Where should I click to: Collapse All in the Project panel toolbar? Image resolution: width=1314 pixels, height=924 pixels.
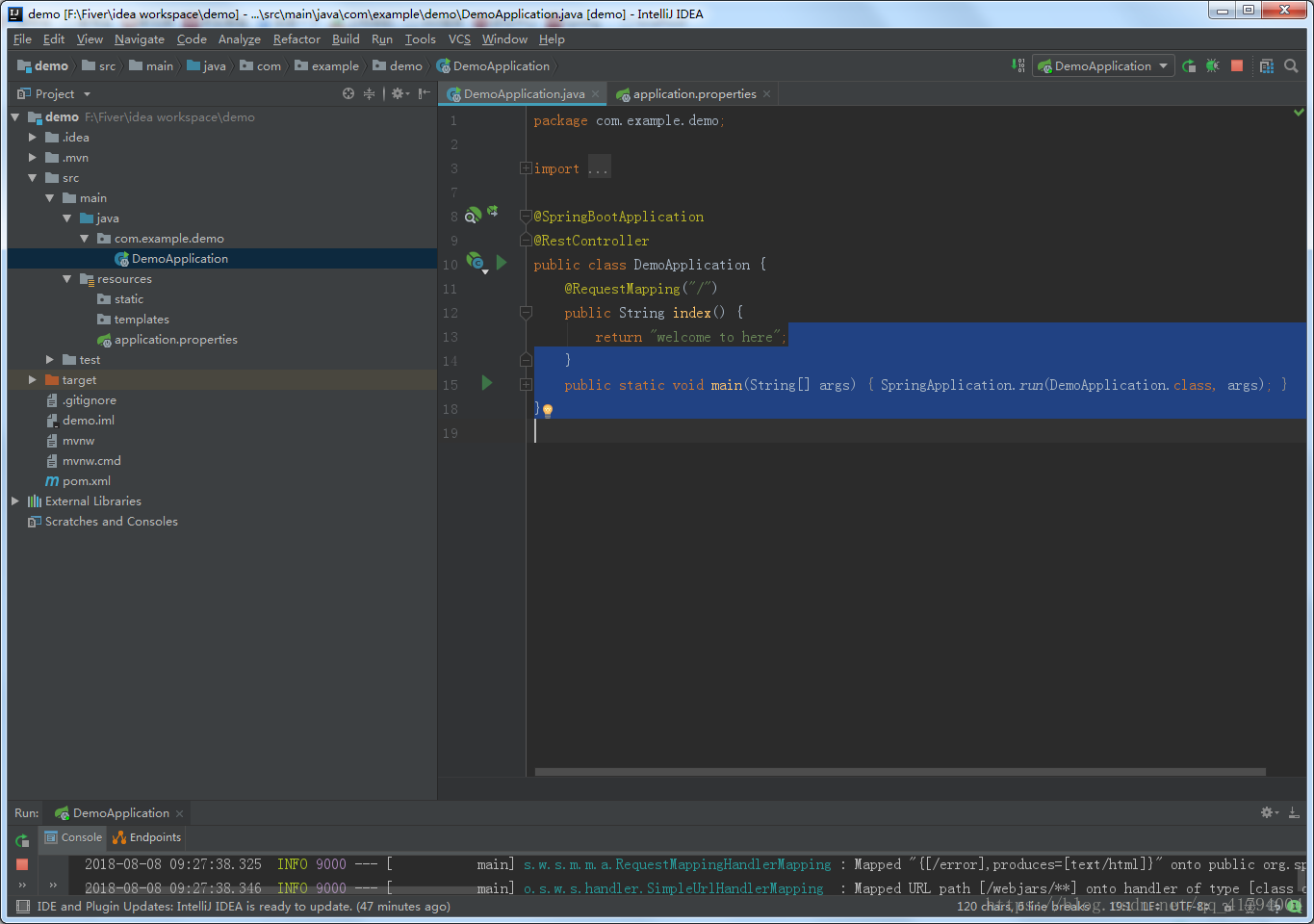370,93
